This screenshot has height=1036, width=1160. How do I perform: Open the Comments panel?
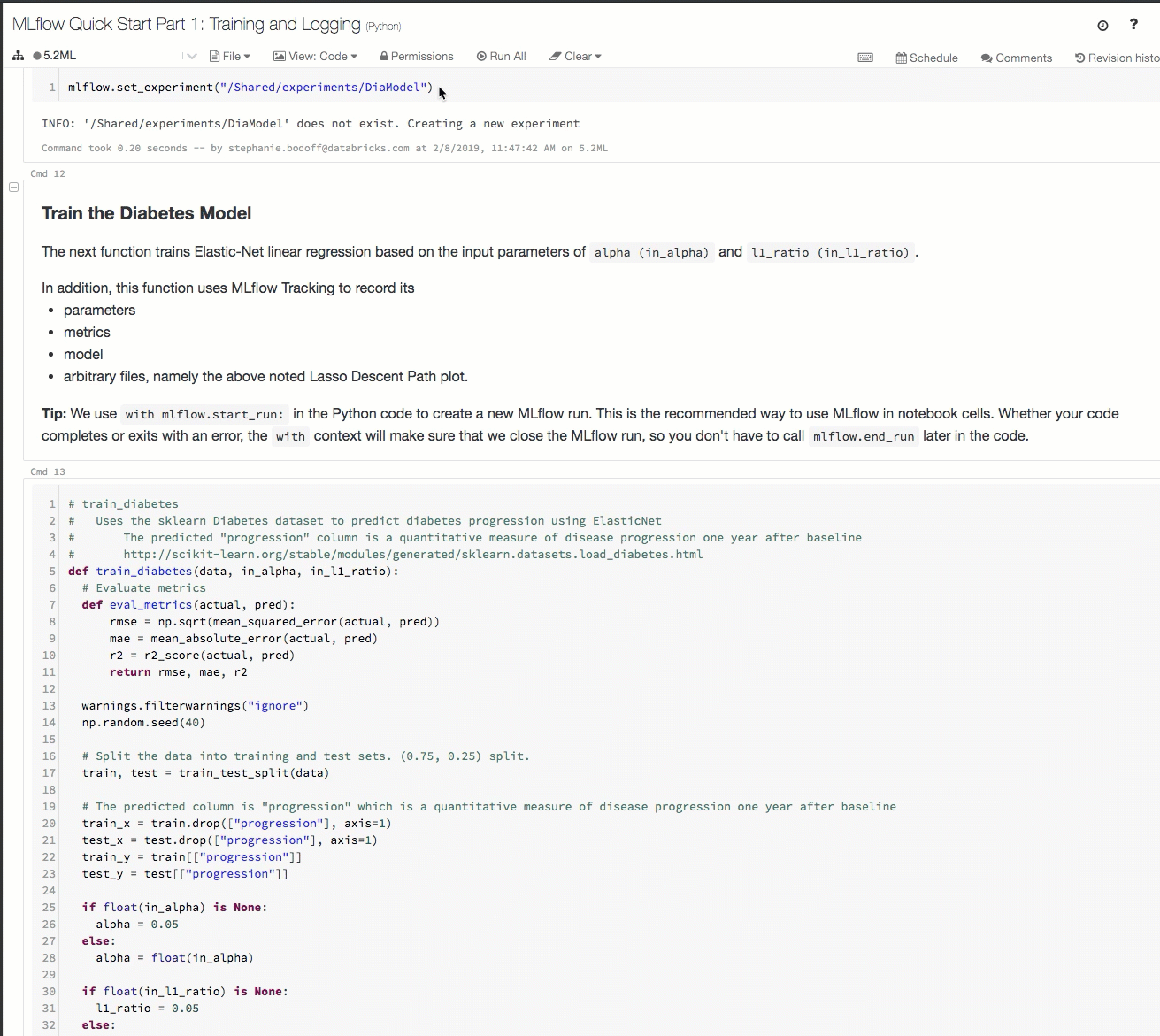point(1017,58)
